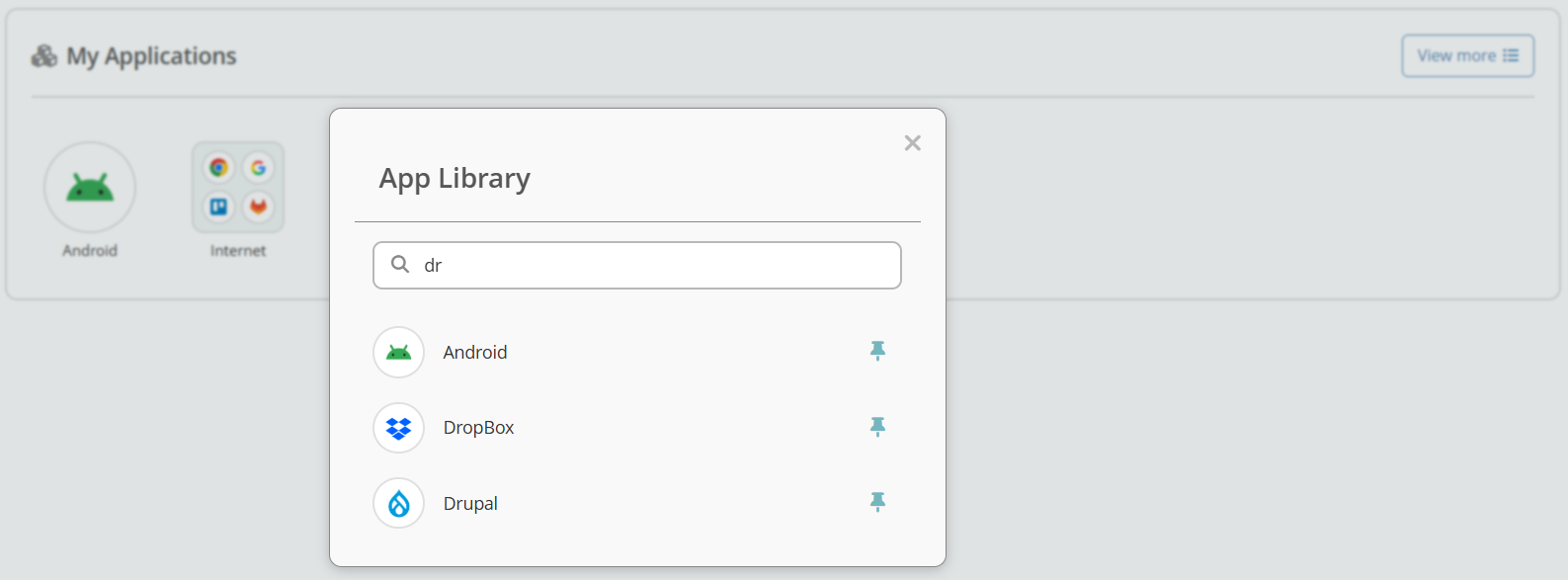
Task: Select the Android name in results list
Action: click(474, 353)
